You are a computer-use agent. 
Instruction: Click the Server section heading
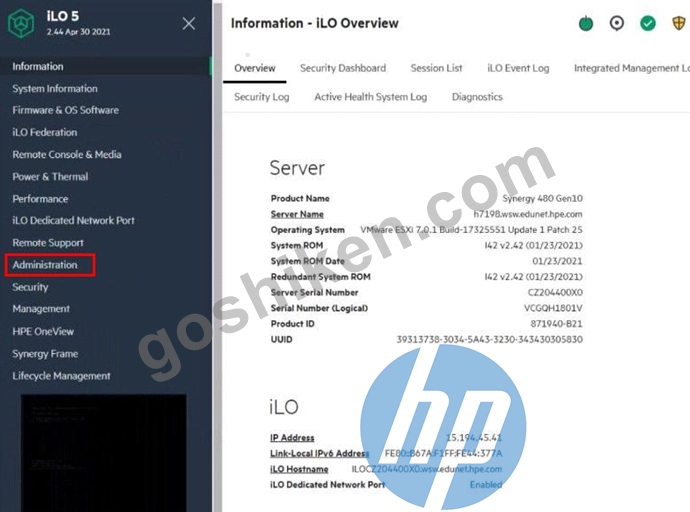[x=297, y=168]
